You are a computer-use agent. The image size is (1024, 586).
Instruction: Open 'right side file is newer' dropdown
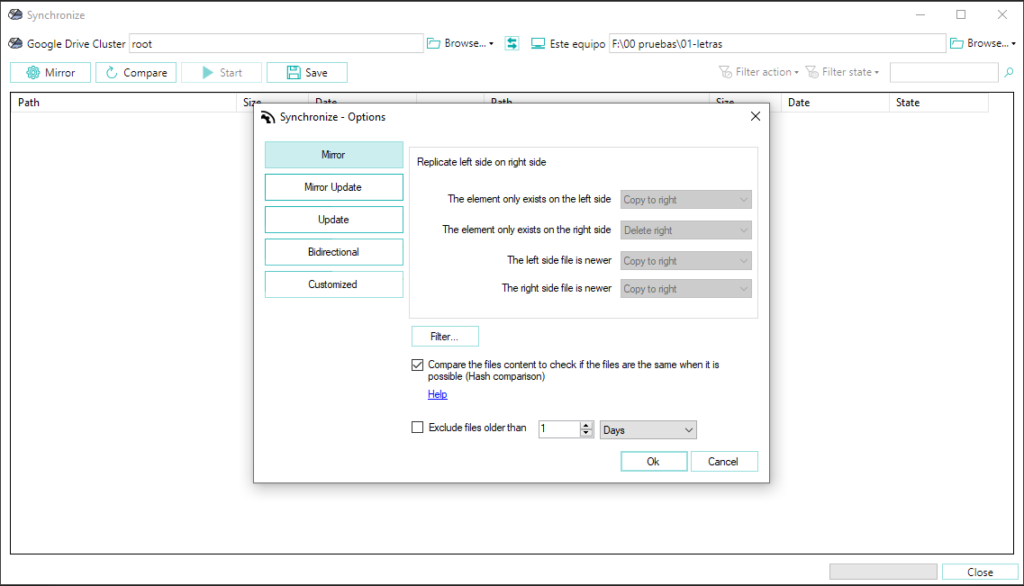(686, 289)
